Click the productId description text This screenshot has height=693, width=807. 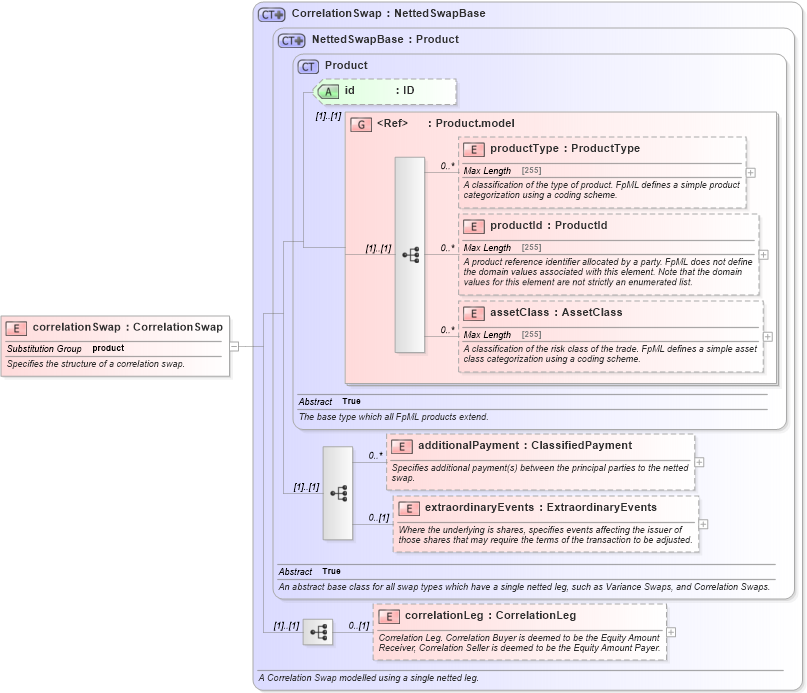coord(608,272)
